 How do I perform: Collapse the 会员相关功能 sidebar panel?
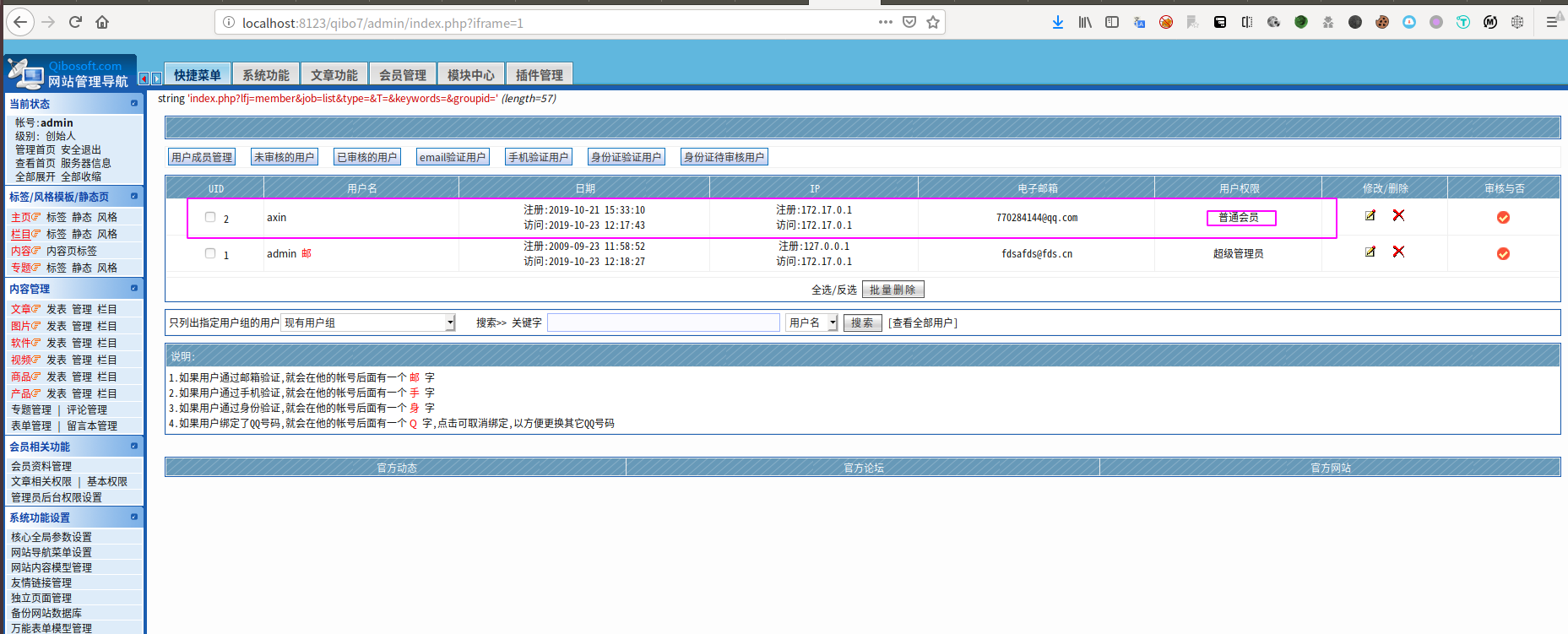(134, 446)
